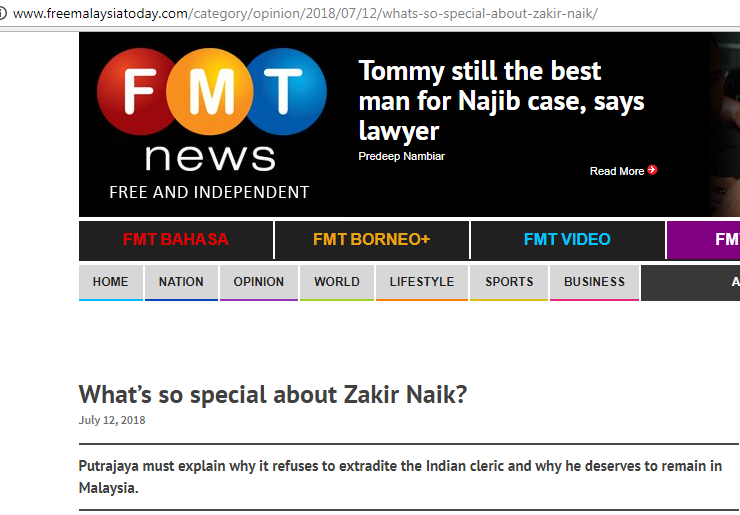
Task: Click the banner photo thumbnail at right
Action: tap(724, 124)
